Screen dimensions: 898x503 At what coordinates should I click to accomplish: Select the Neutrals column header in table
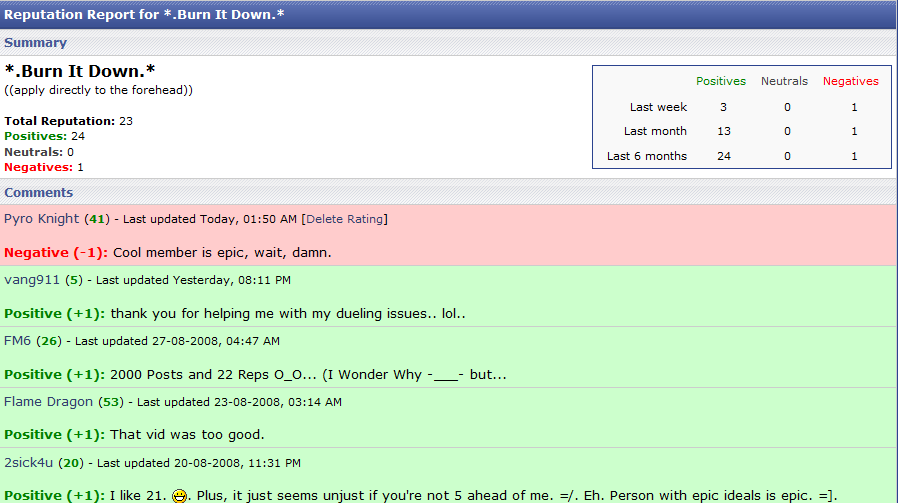(x=784, y=82)
